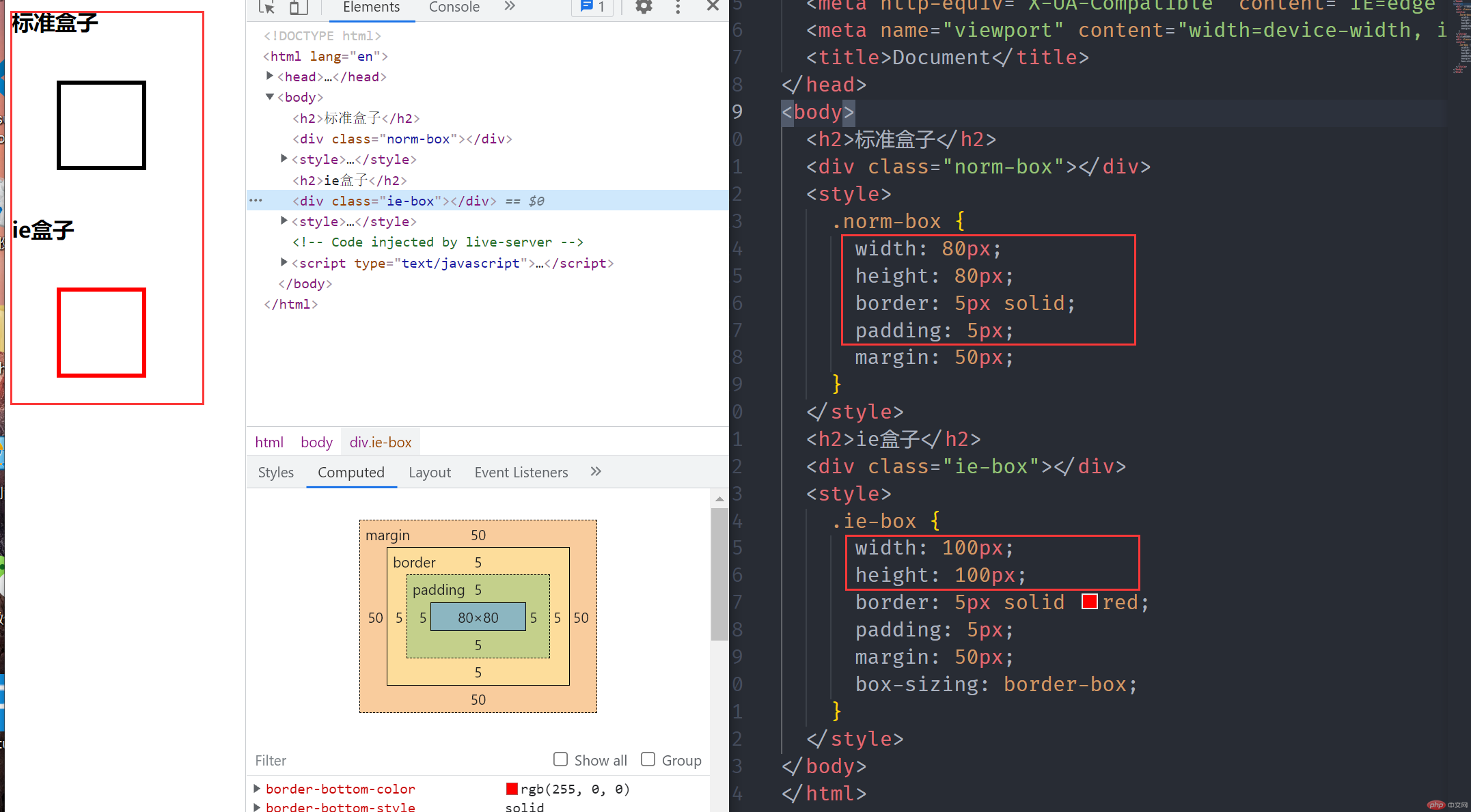Click the div.ie-box breadcrumb item
1471x812 pixels.
pos(381,442)
